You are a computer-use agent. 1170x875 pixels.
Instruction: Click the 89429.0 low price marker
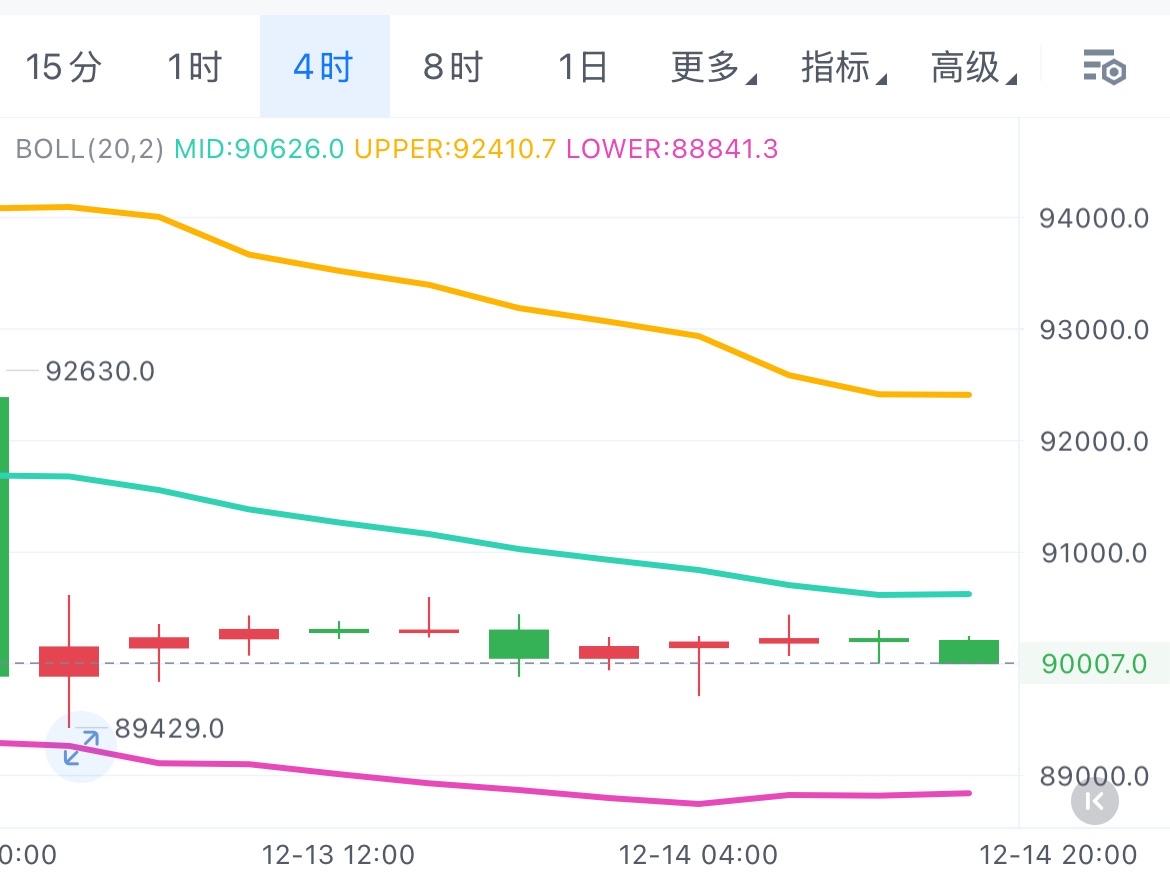(169, 729)
